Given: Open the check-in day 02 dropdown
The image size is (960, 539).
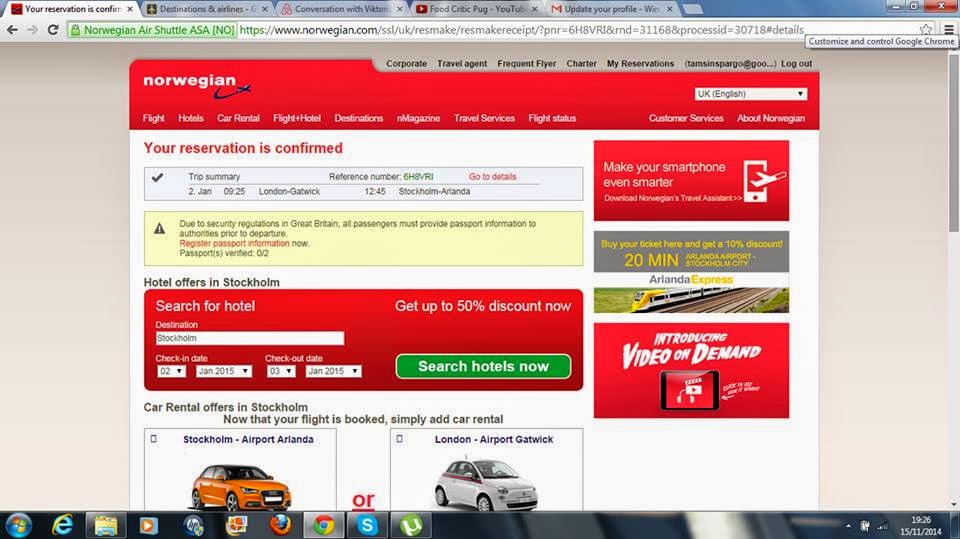Looking at the screenshot, I should 171,371.
